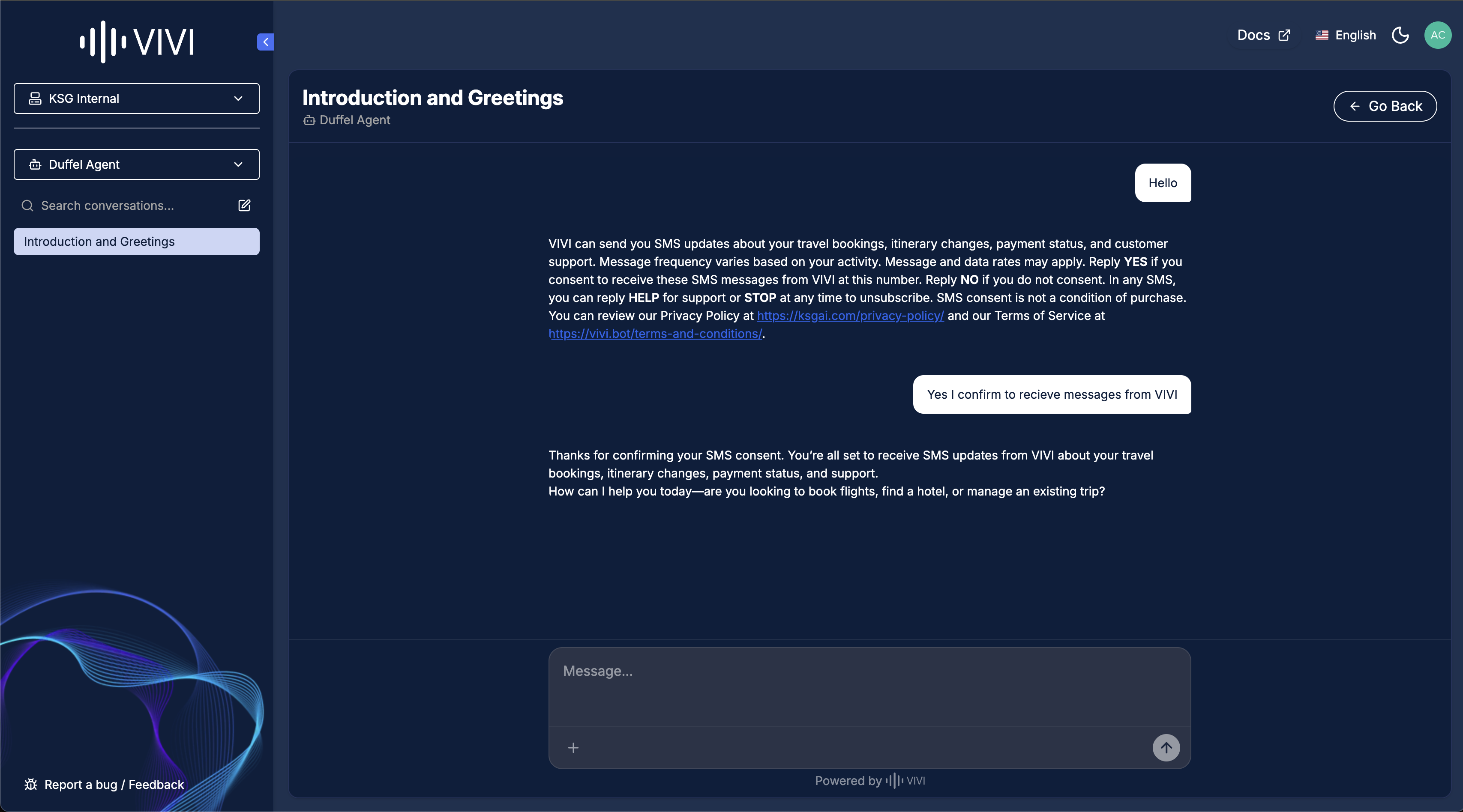Open the new conversation compose icon

point(244,206)
